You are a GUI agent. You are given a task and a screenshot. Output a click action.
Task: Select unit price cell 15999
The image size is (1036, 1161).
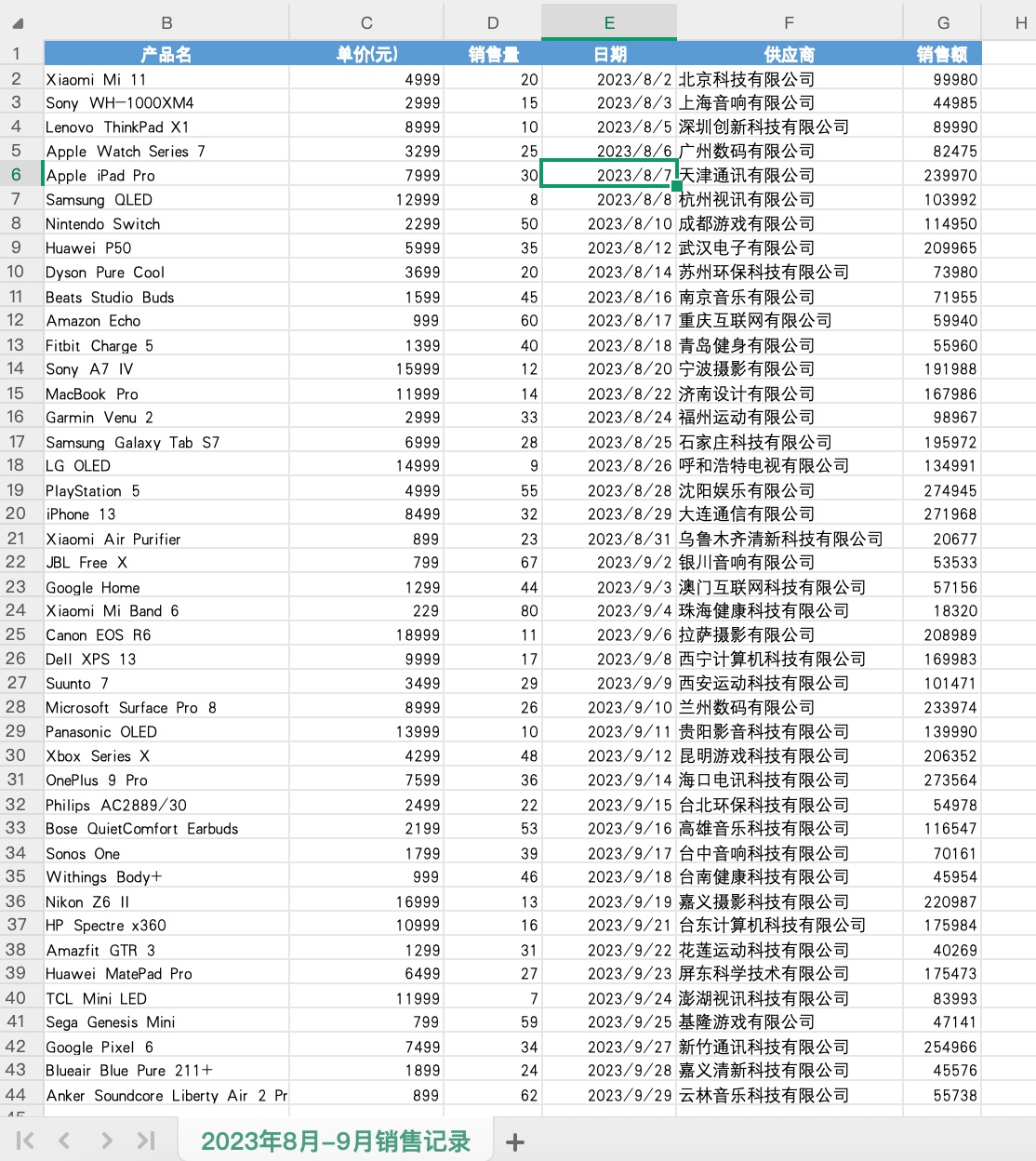coord(366,368)
